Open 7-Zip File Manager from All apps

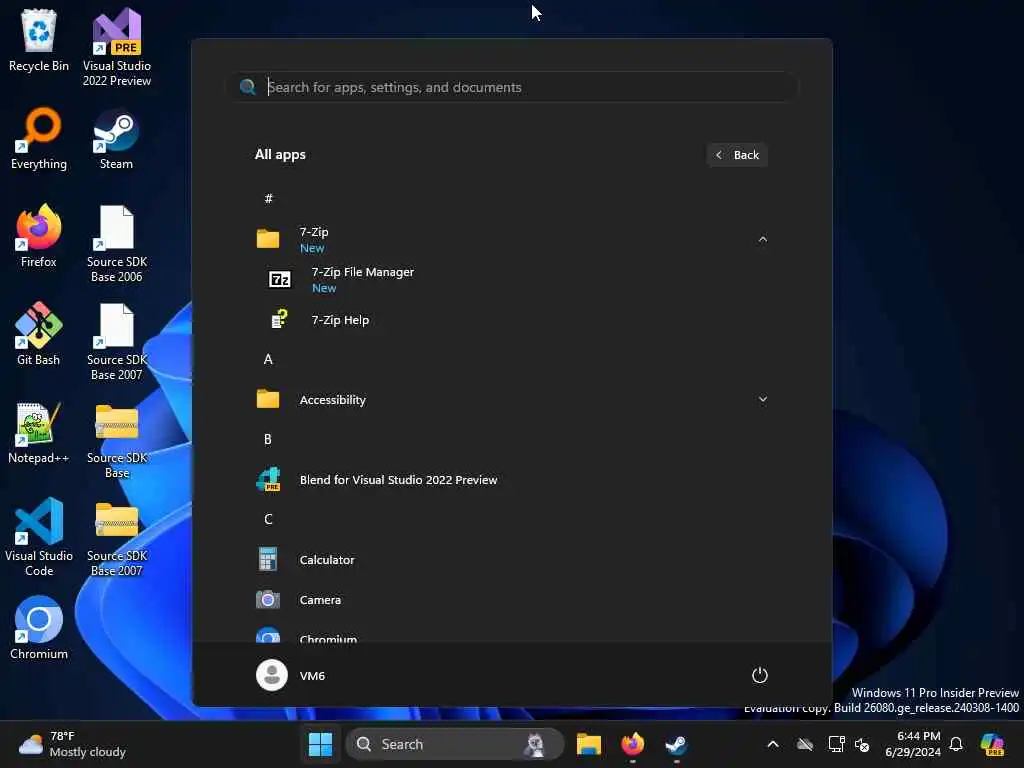pos(512,280)
